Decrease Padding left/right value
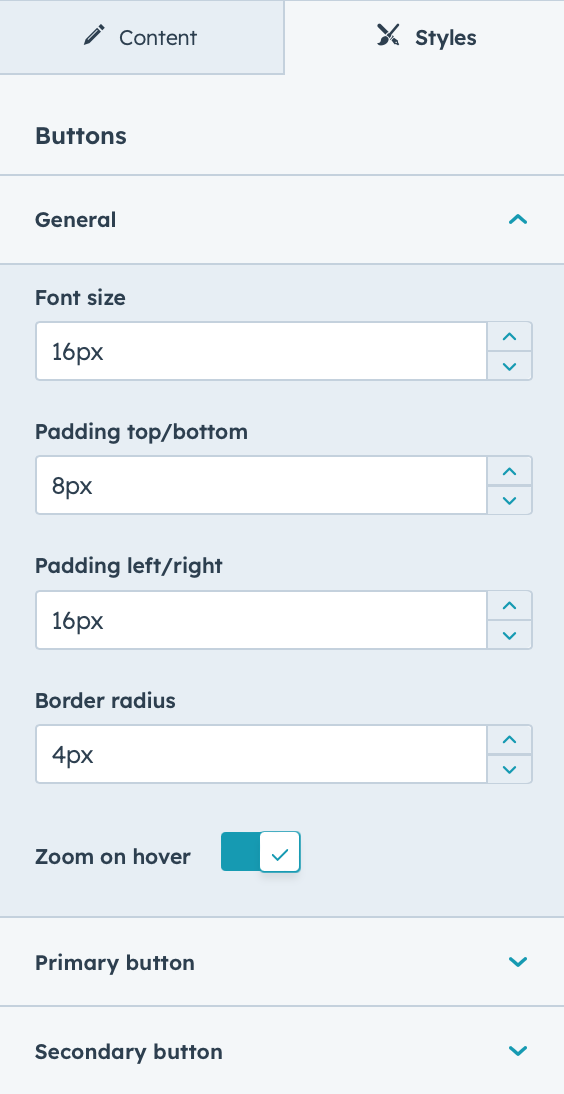The height and width of the screenshot is (1094, 564). [x=510, y=635]
